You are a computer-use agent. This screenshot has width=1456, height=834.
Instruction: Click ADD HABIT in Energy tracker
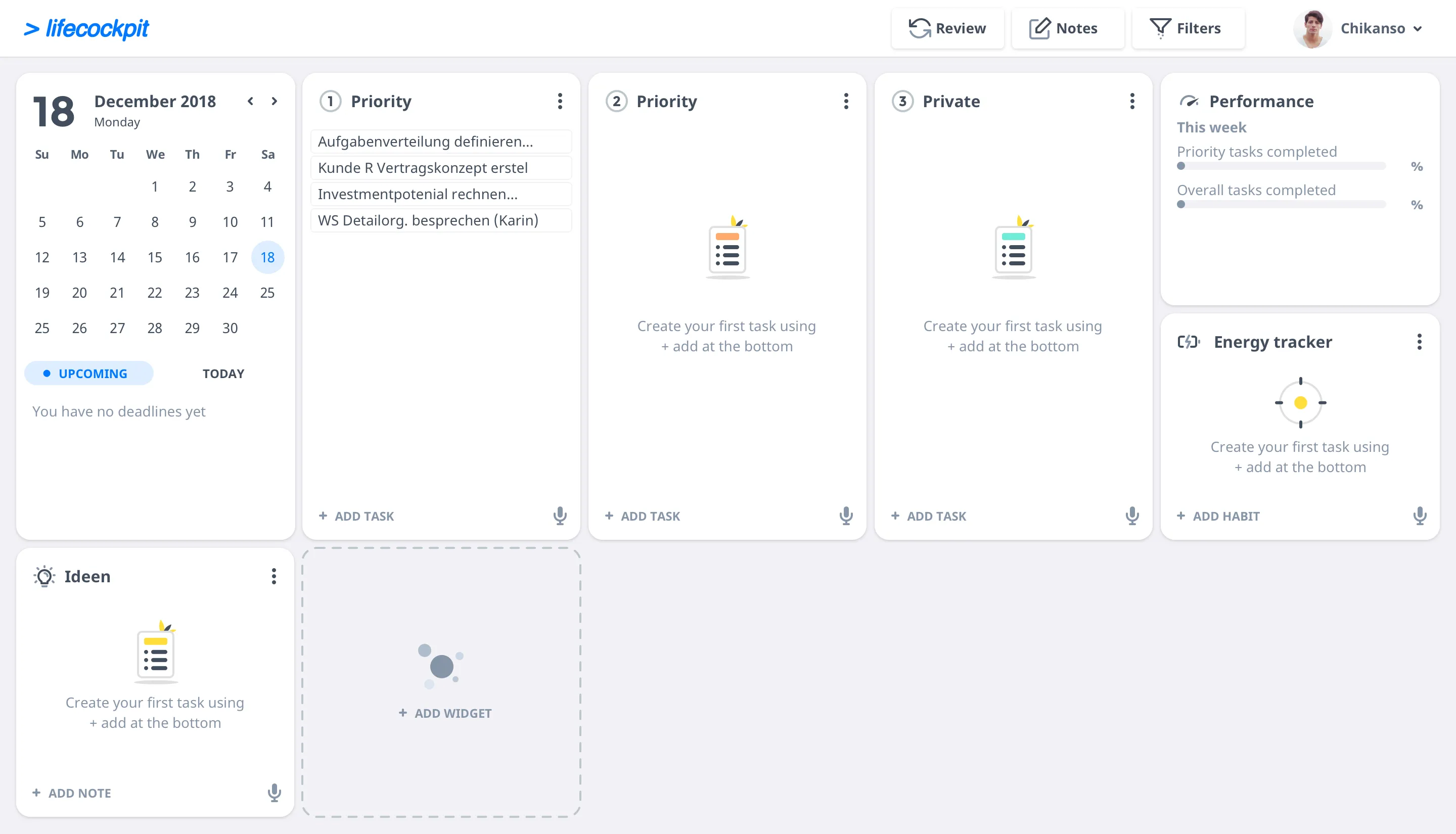[1218, 516]
